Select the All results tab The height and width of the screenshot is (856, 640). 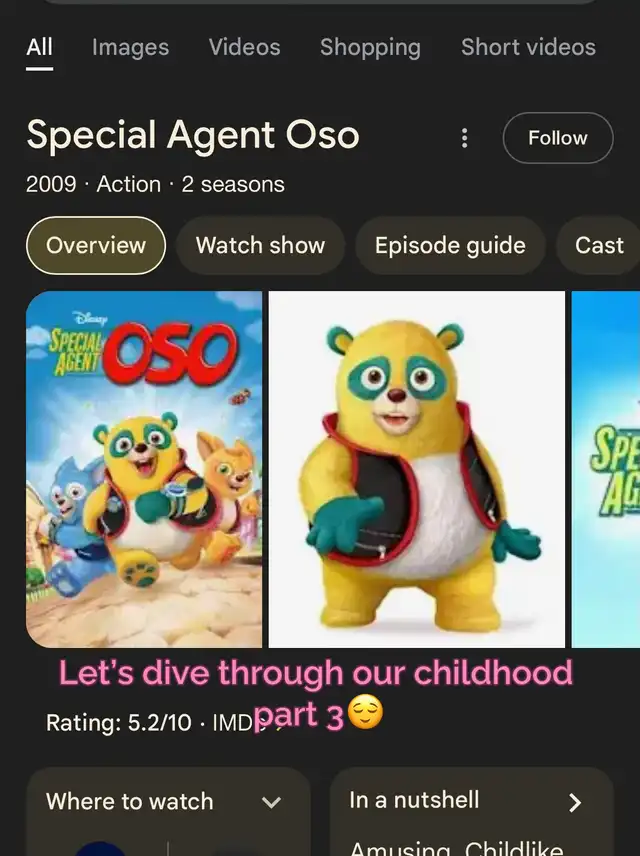(39, 47)
